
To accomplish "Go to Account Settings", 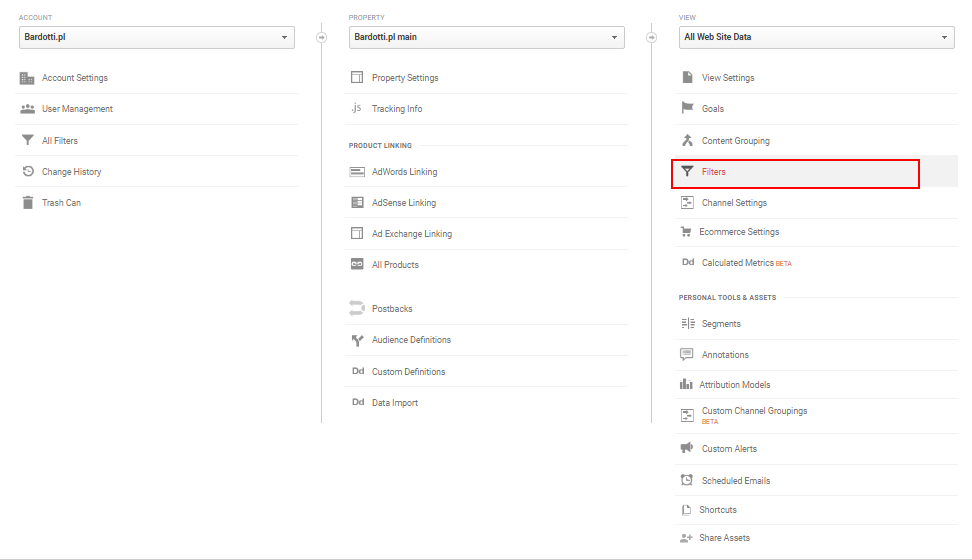I will [x=74, y=78].
